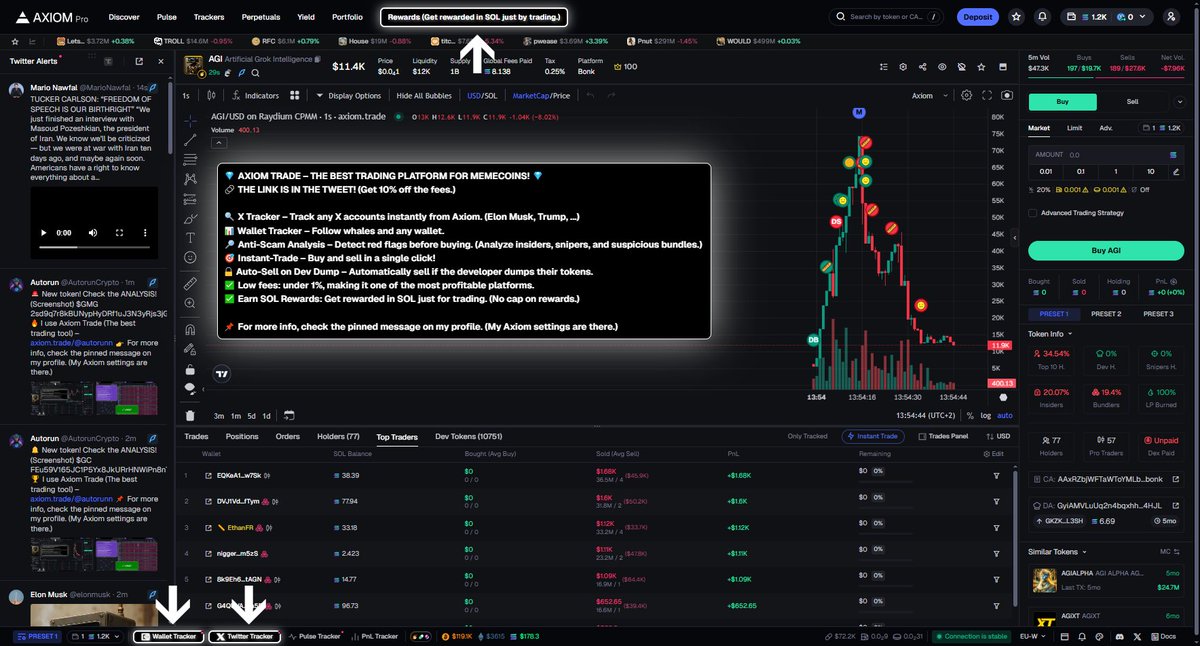Image resolution: width=1200 pixels, height=646 pixels.
Task: Toggle the eye visibility icon in token header
Action: pos(942,67)
